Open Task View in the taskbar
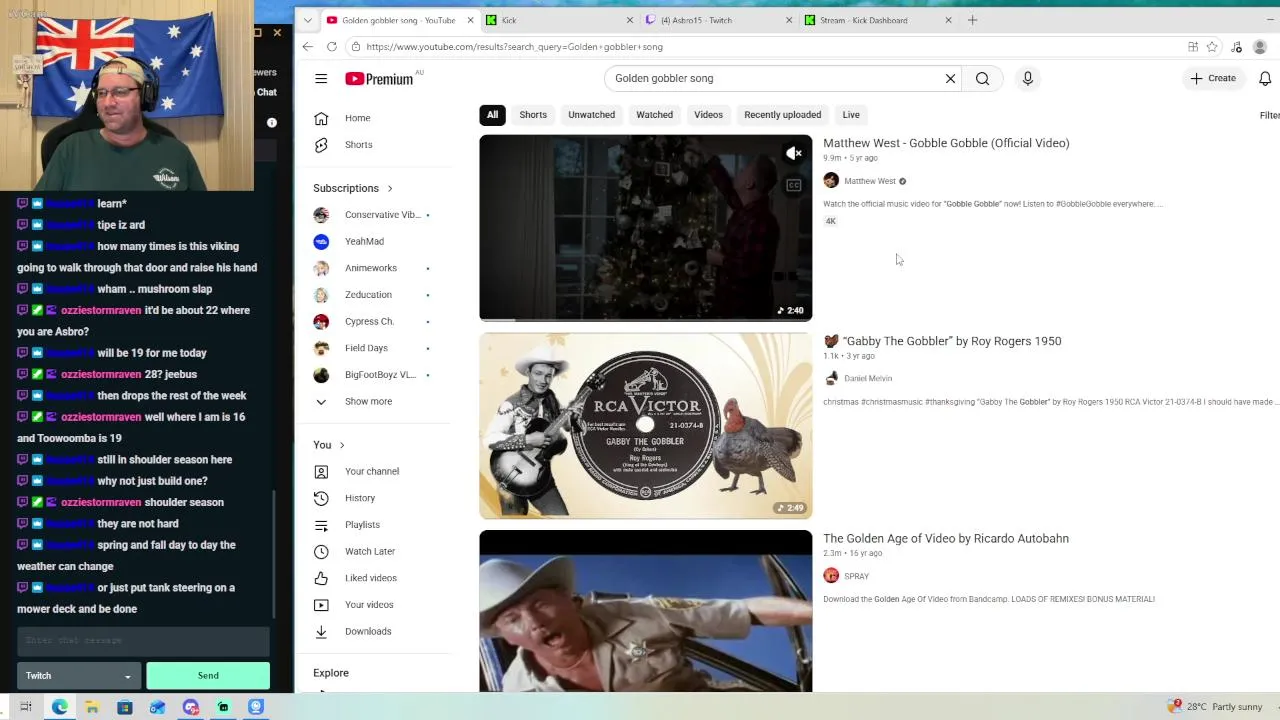Viewport: 1280px width, 720px height. click(26, 707)
